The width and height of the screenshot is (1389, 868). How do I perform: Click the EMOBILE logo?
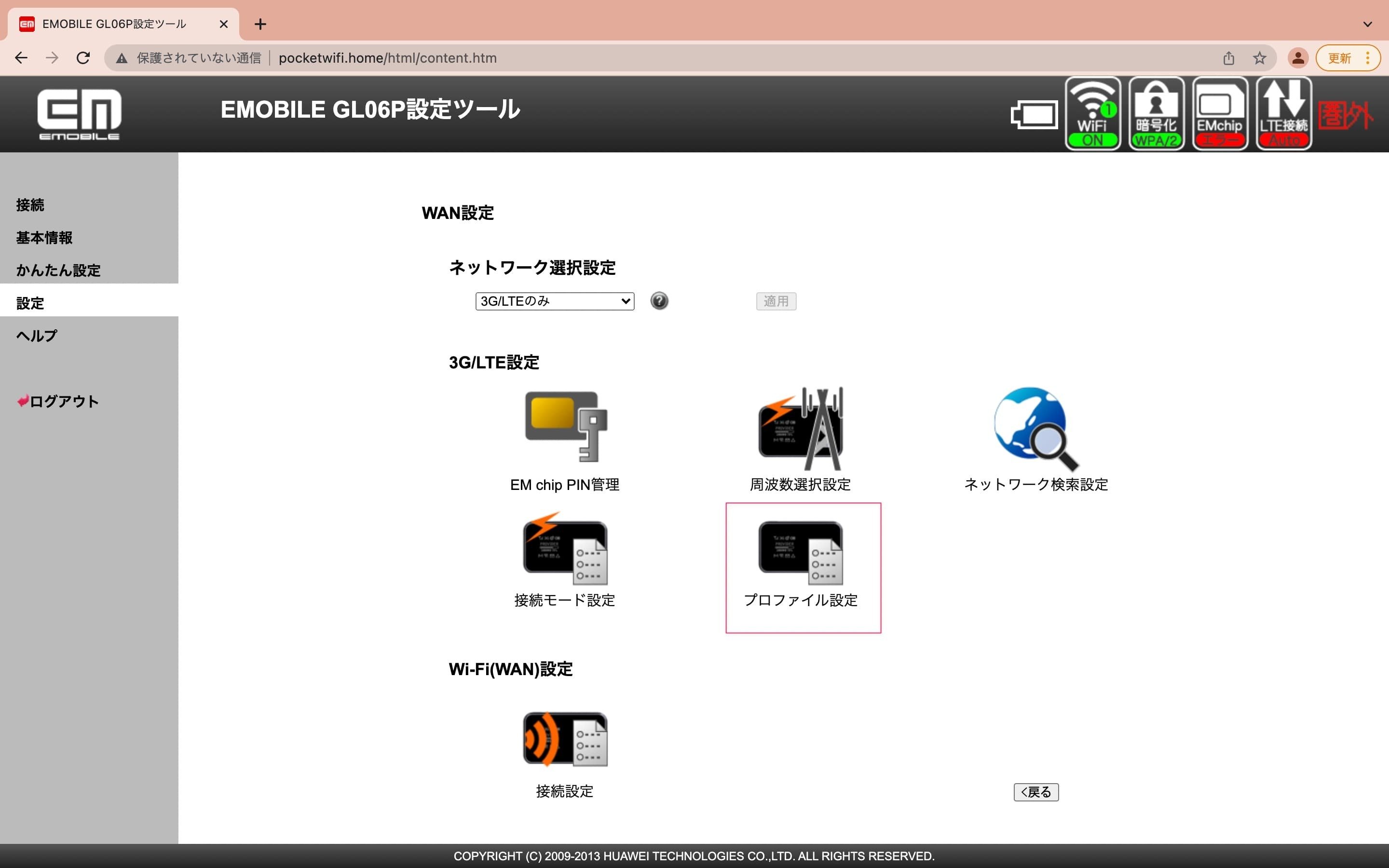[79, 114]
